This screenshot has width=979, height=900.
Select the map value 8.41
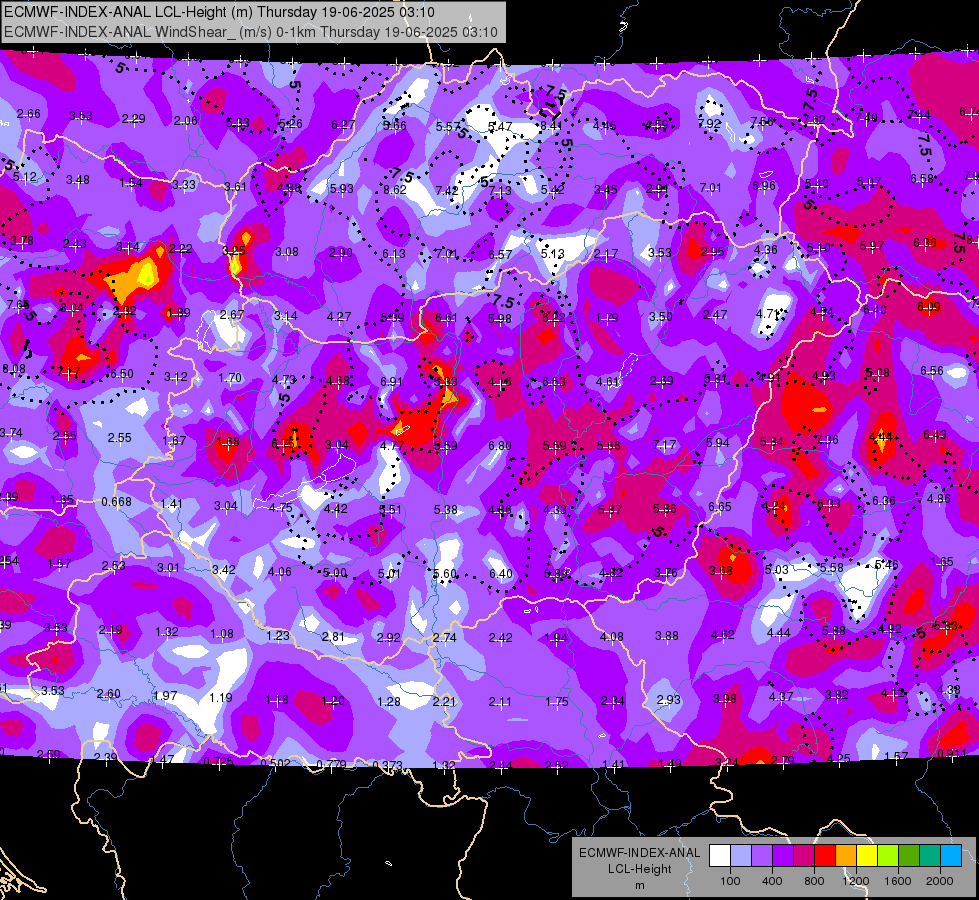click(x=551, y=126)
